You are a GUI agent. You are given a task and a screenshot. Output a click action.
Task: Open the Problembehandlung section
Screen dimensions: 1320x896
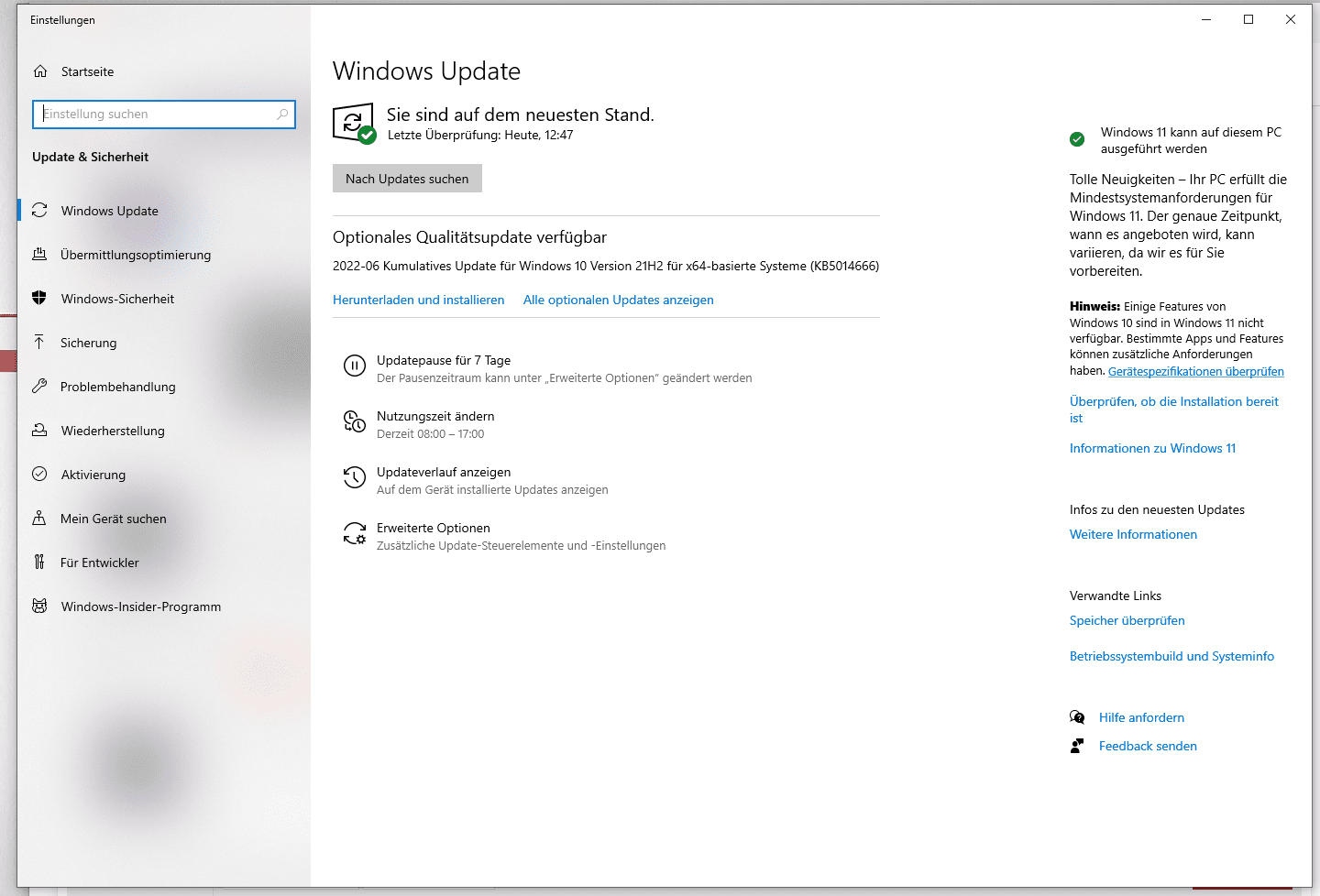tap(164, 387)
